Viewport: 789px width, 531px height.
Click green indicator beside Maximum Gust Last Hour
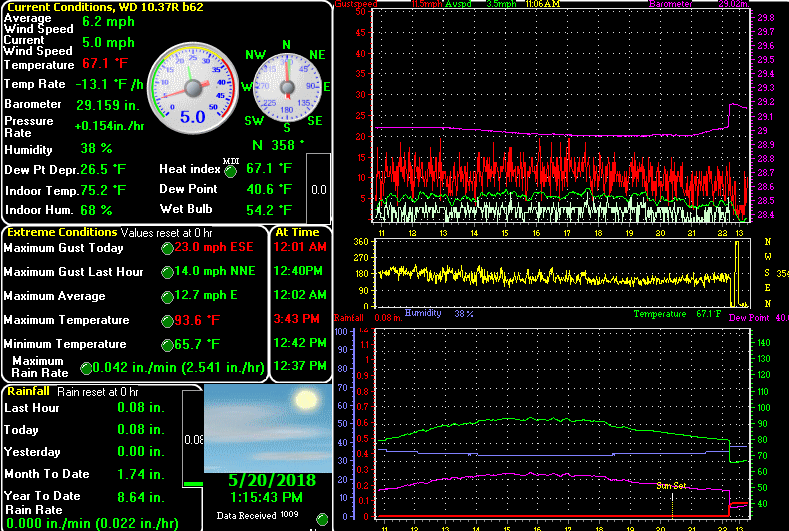pos(167,272)
